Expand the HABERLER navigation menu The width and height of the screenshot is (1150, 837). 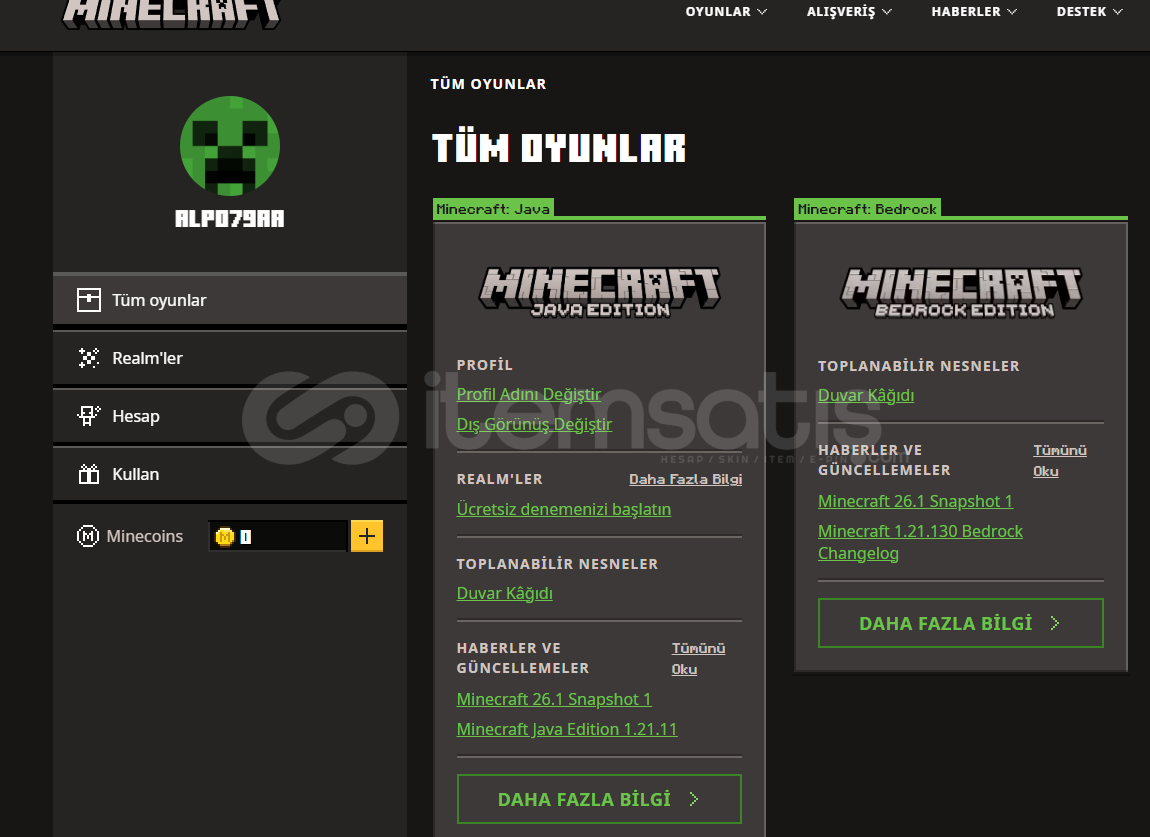tap(973, 12)
